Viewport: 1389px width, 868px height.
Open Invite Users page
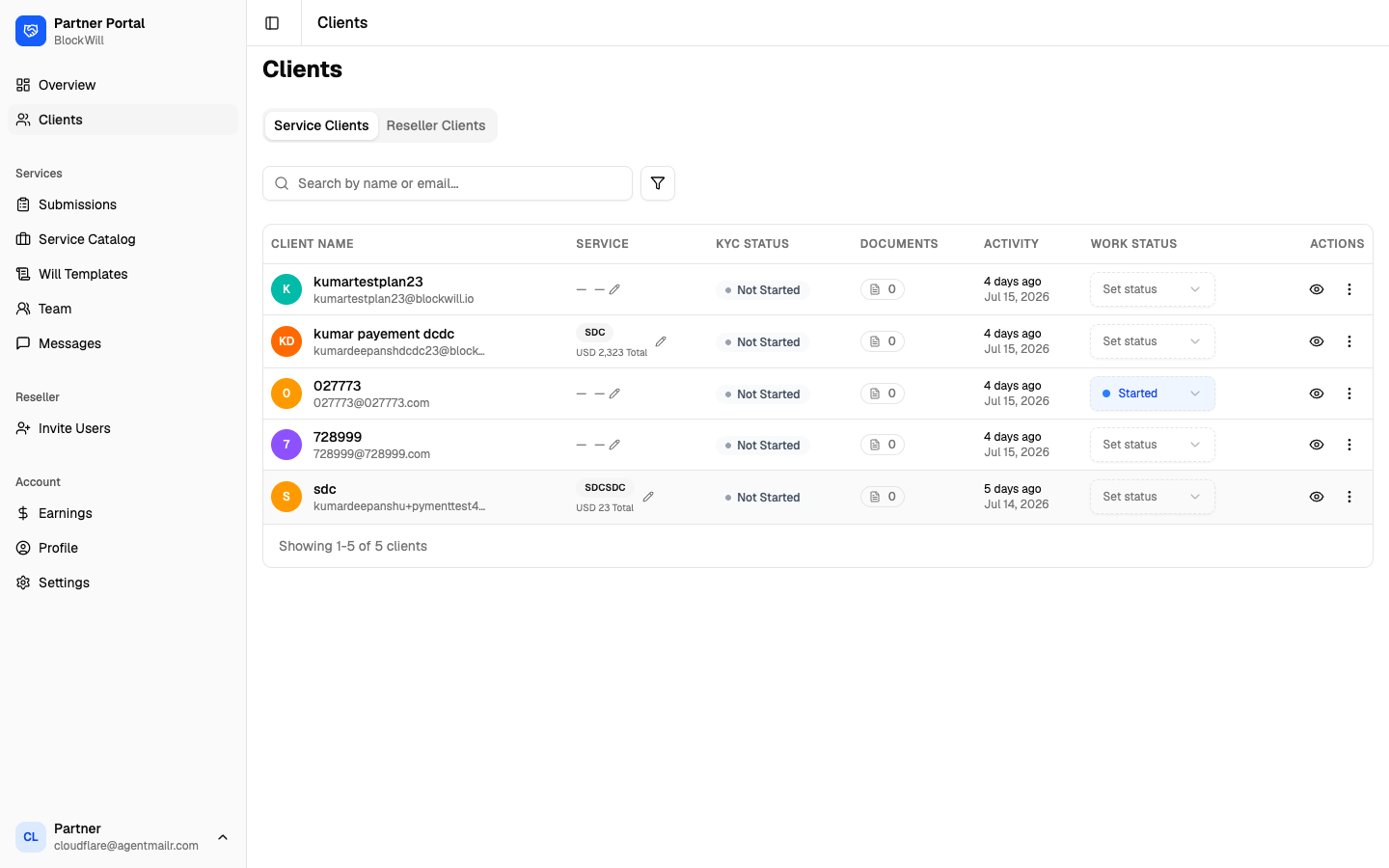[x=123, y=428]
